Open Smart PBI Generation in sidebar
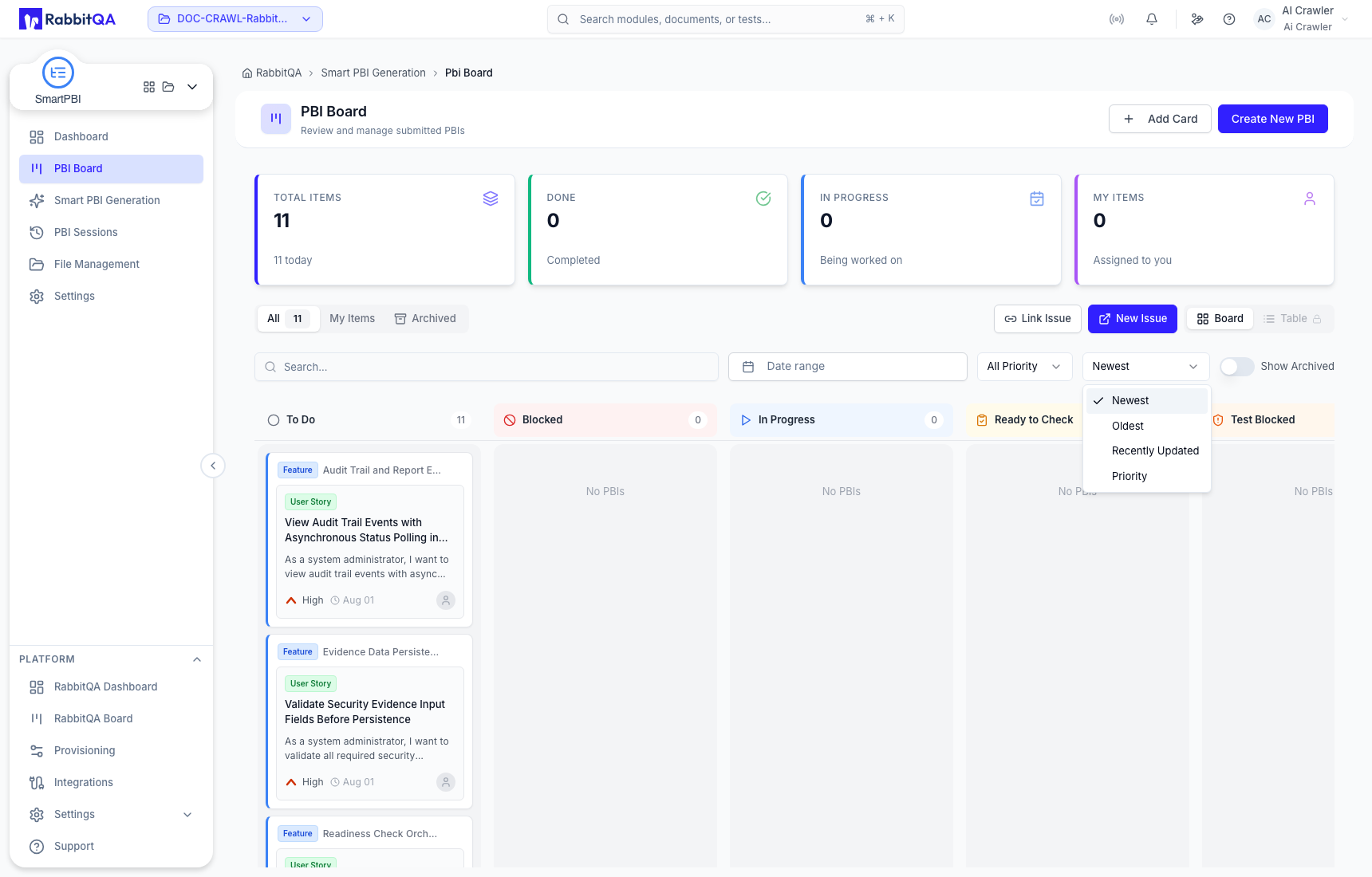The width and height of the screenshot is (1372, 877). coord(111,201)
